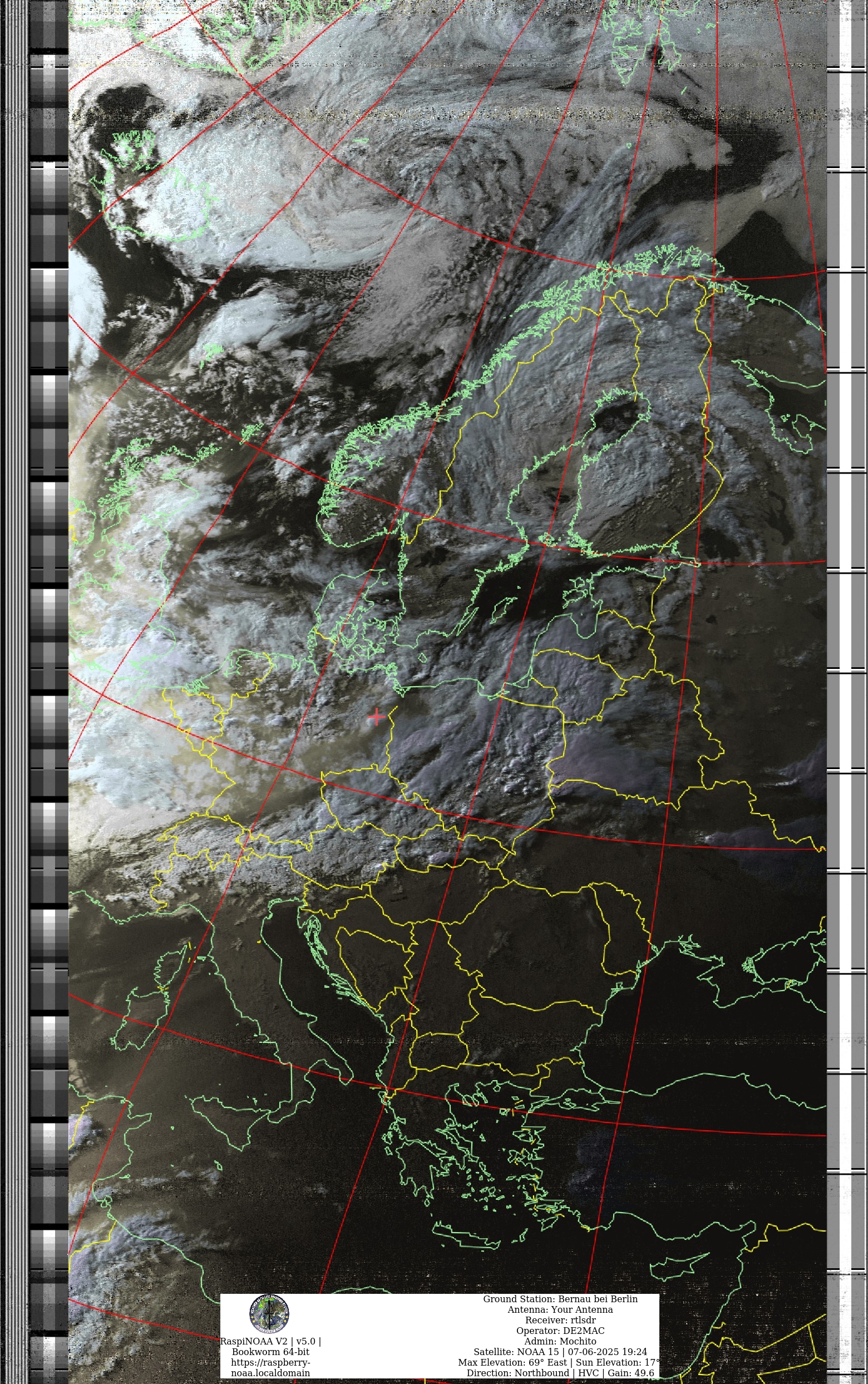Select the "Direction: Northbound" gain line
Image resolution: width=868 pixels, height=1384 pixels.
(x=560, y=1373)
